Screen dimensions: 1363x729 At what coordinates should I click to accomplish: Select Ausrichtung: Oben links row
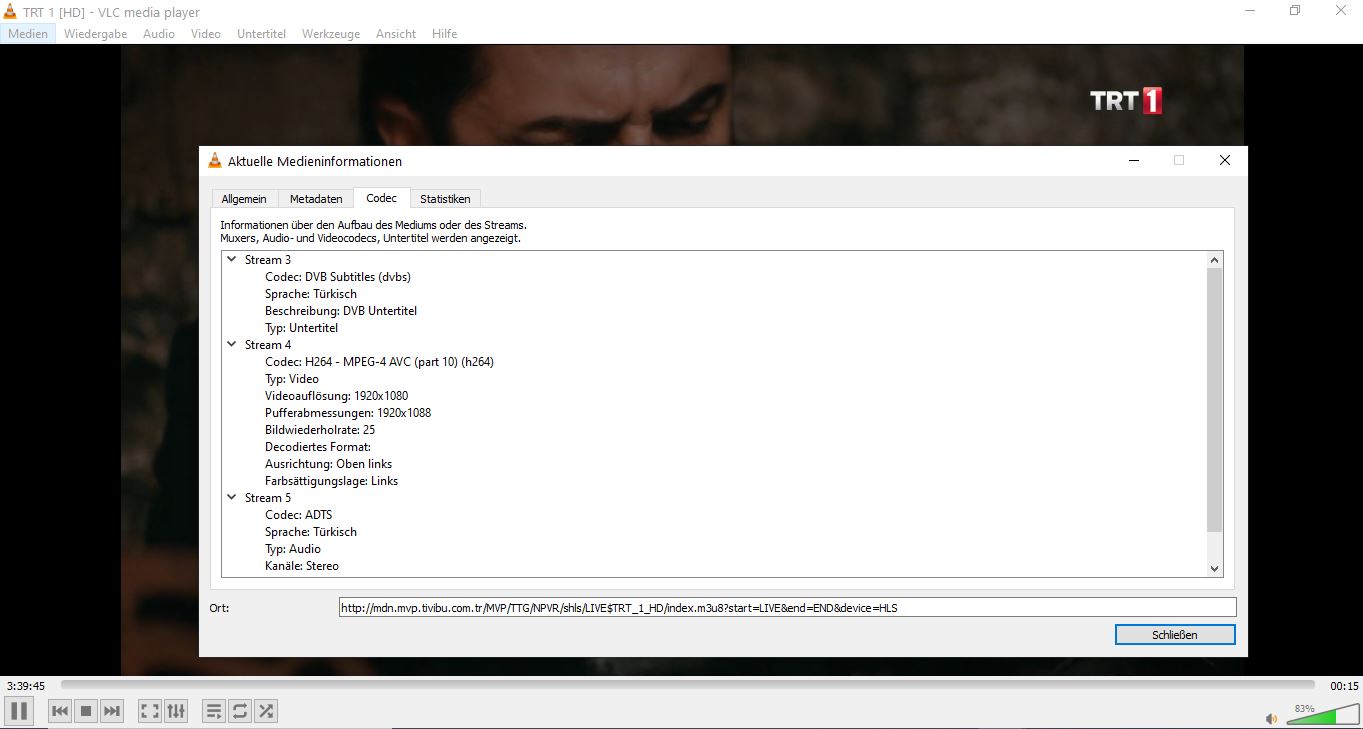[328, 464]
